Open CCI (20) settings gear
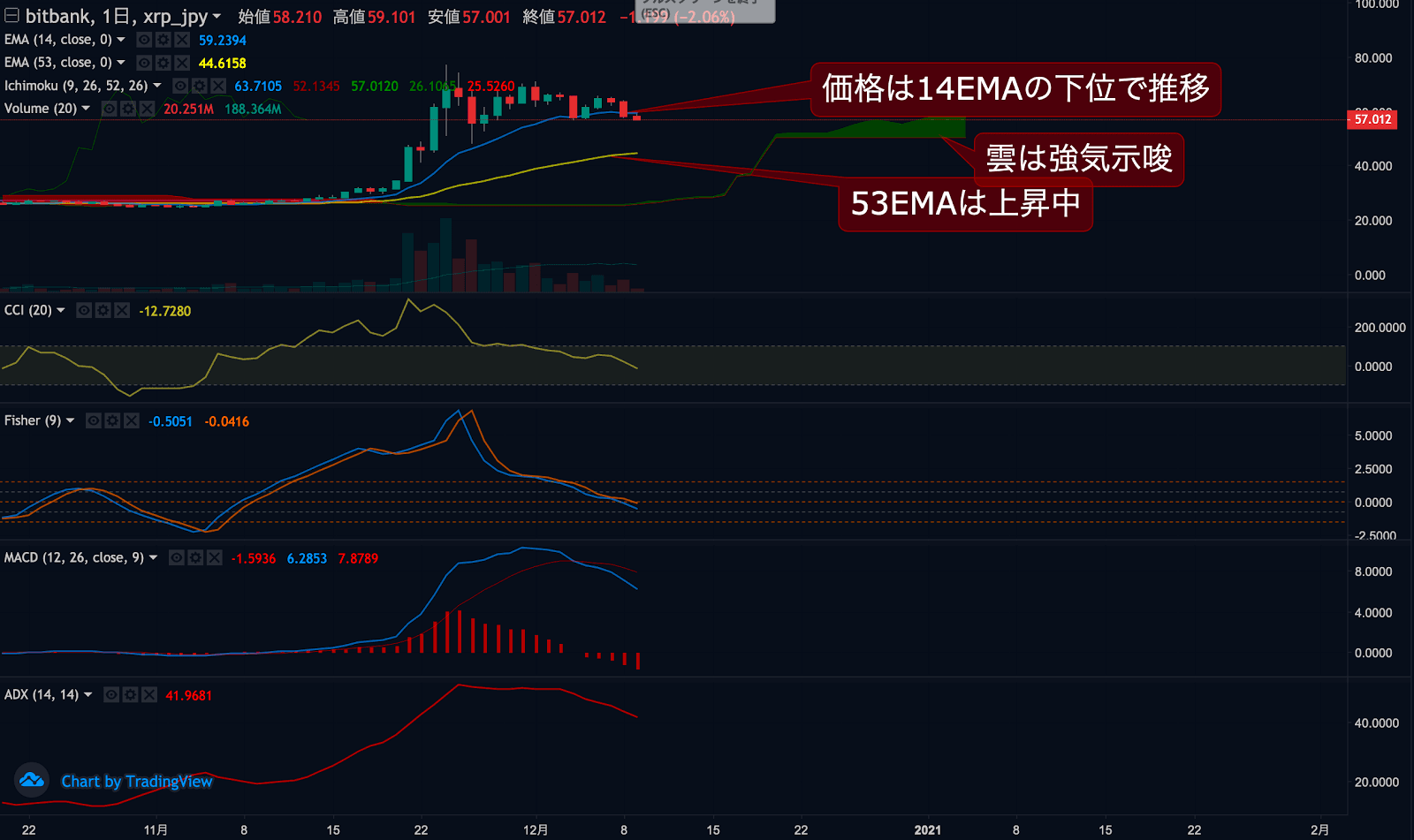The height and width of the screenshot is (840, 1414). (x=103, y=311)
